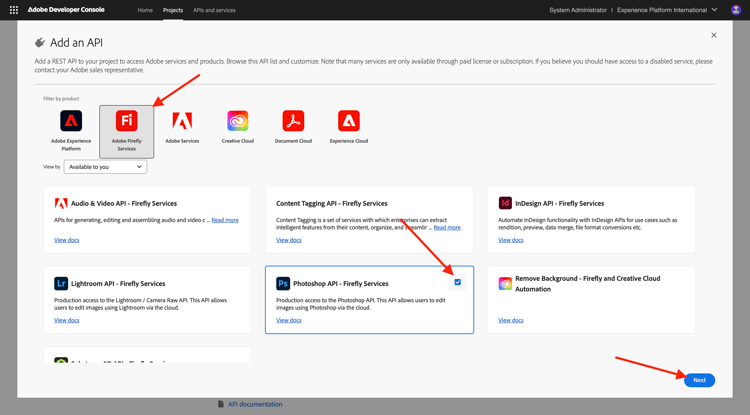Navigate to the Home tab
The height and width of the screenshot is (415, 750).
145,10
